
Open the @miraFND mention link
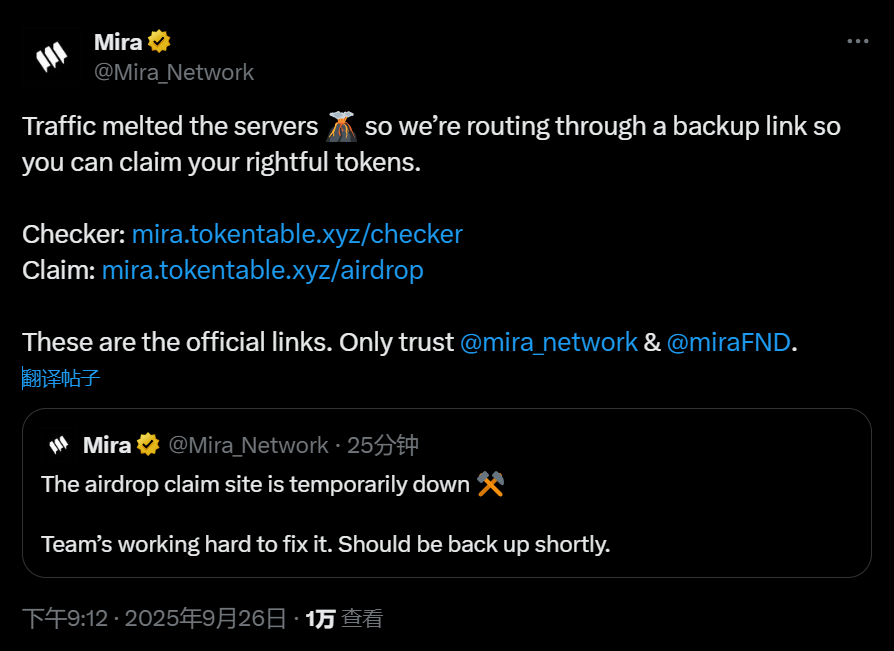pos(729,342)
